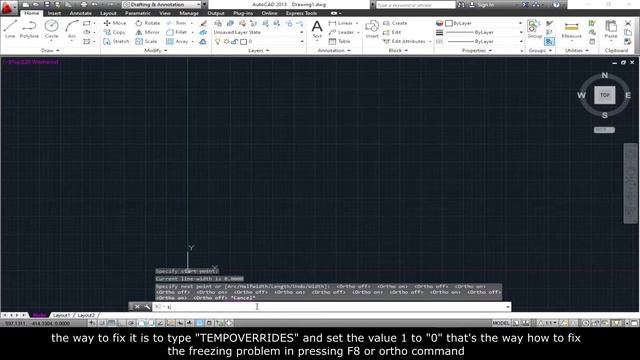Image resolution: width=640 pixels, height=360 pixels.
Task: Toggle layer lock padlock icon
Action: (x=234, y=41)
